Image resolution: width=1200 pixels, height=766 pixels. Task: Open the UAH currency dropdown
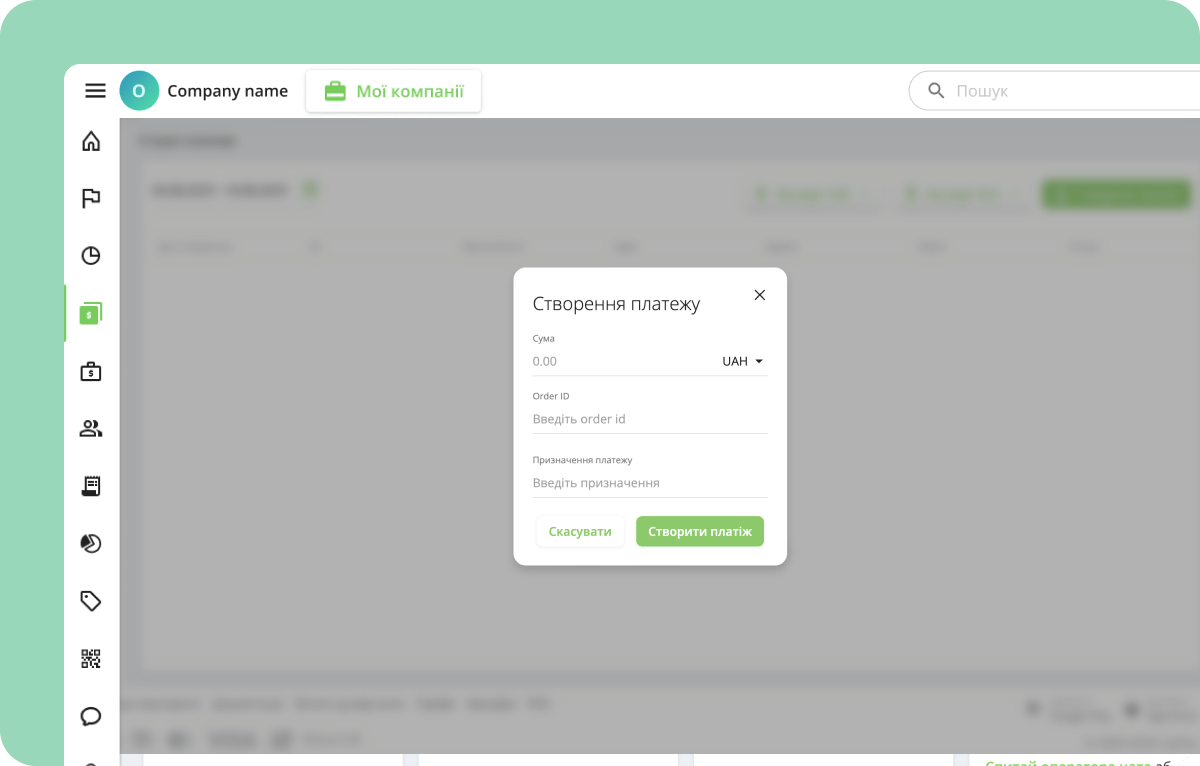tap(740, 361)
